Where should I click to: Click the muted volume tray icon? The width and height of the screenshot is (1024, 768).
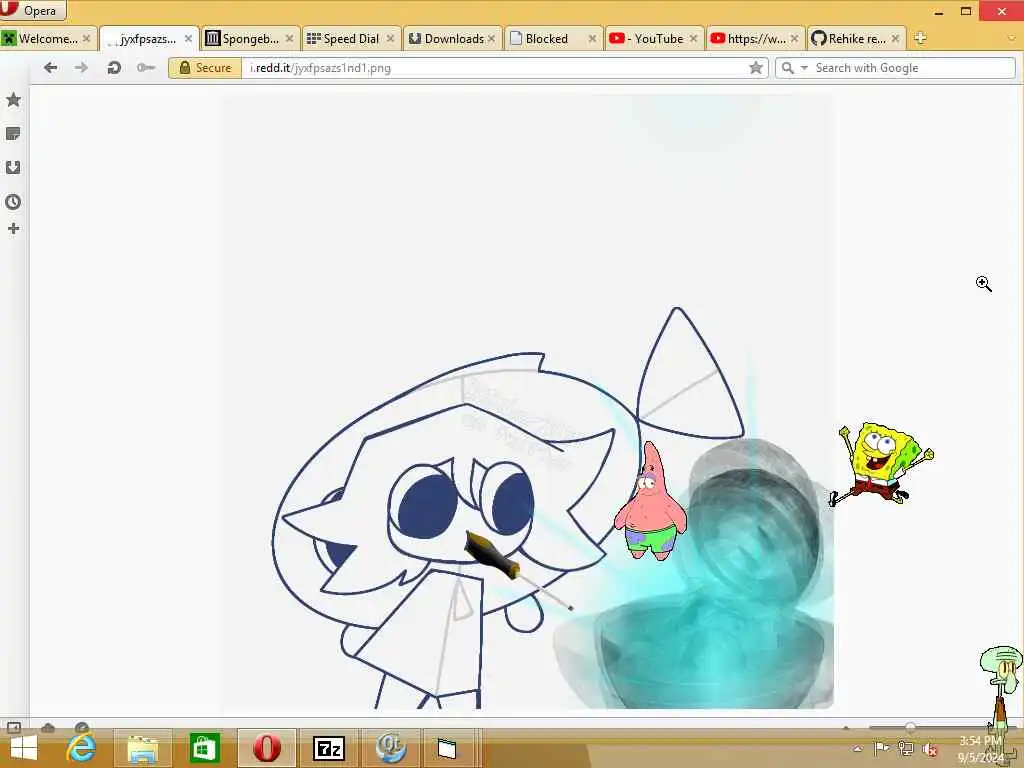(931, 750)
